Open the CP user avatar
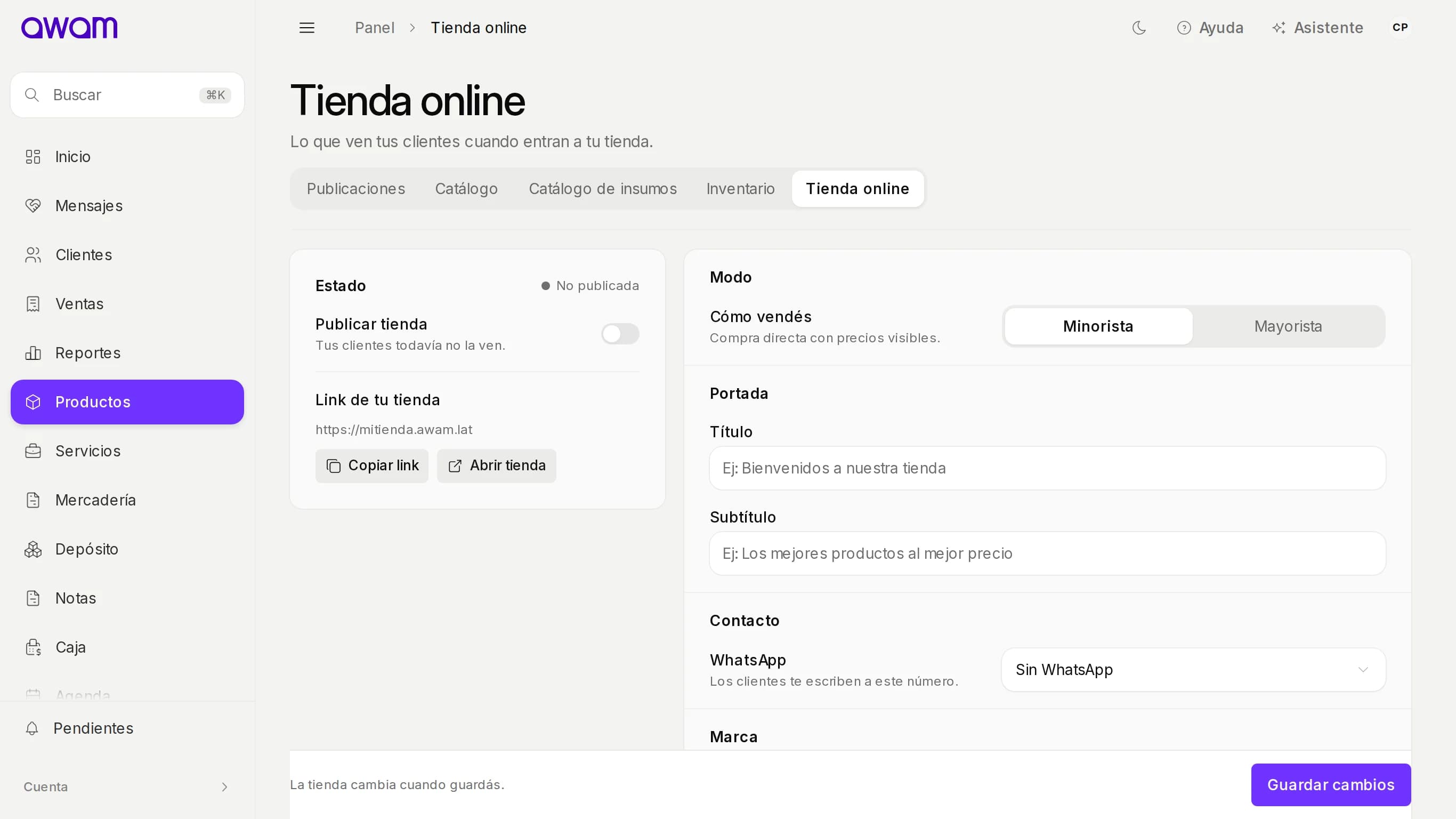Image resolution: width=1456 pixels, height=819 pixels. [x=1400, y=28]
